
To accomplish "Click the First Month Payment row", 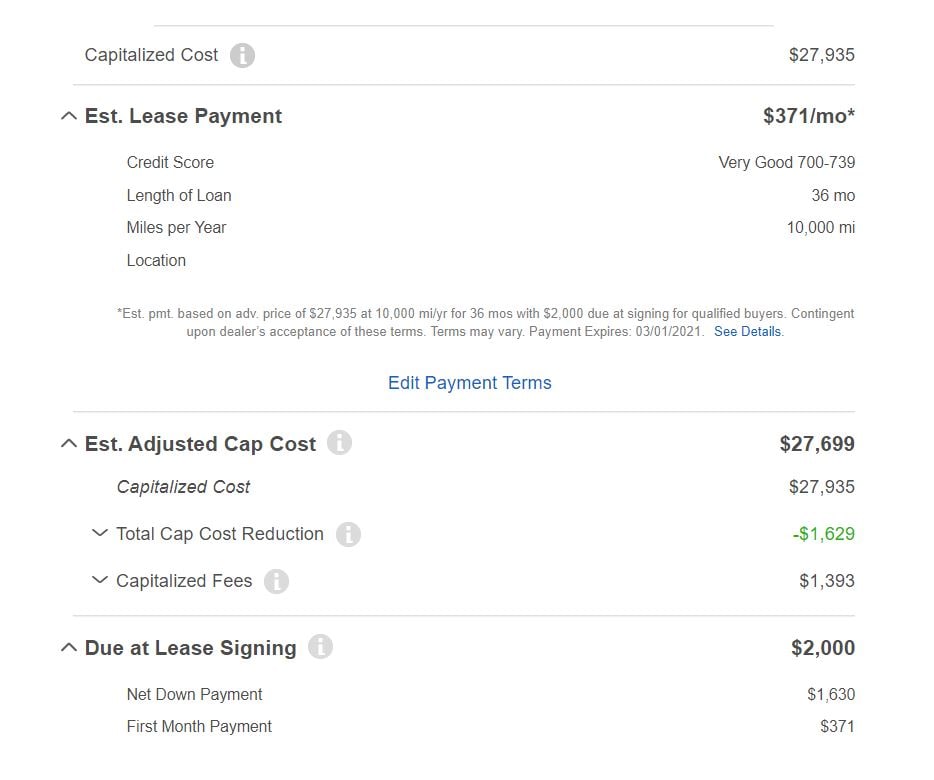I will coord(490,726).
